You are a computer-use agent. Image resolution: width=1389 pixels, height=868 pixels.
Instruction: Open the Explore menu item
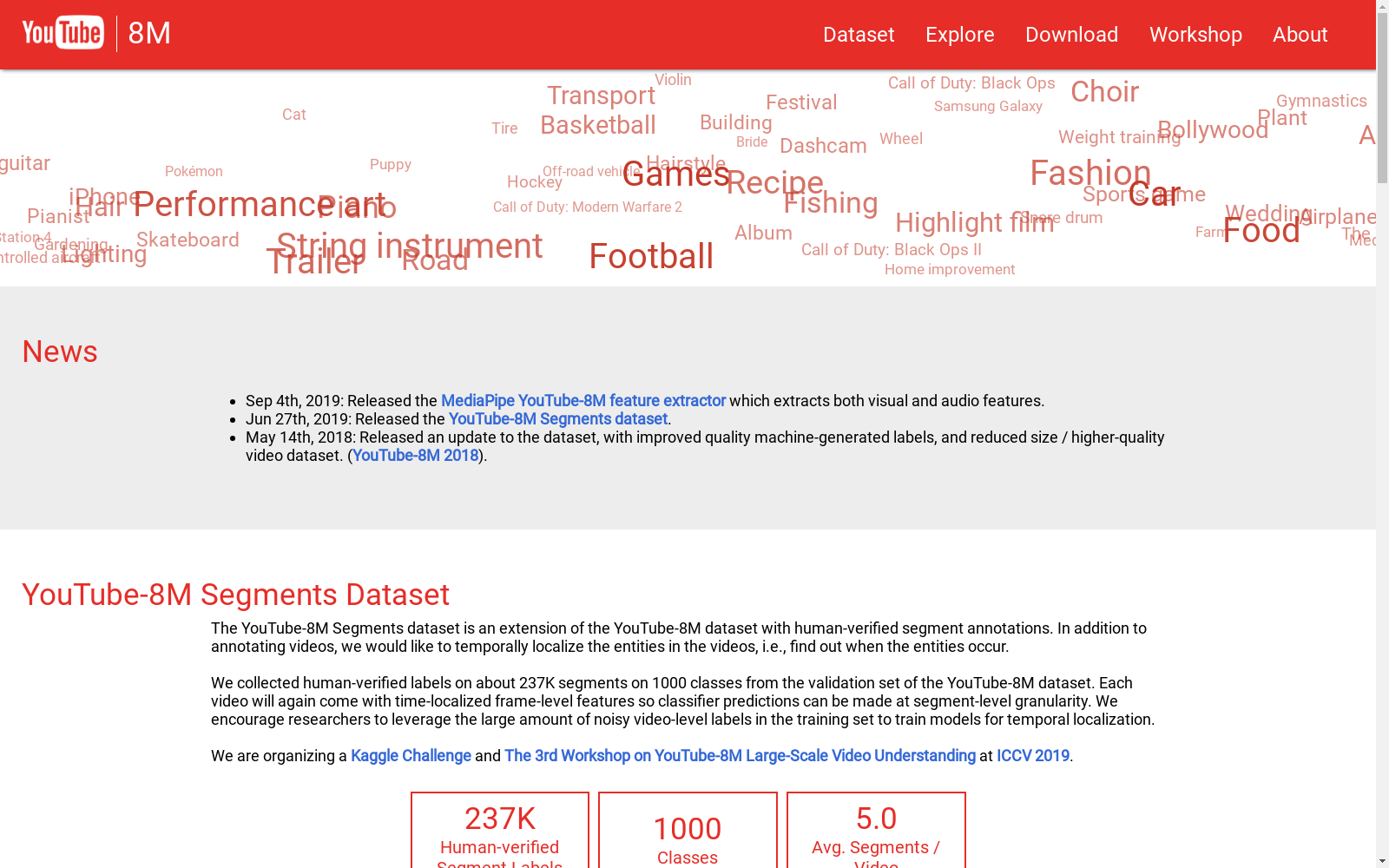959,35
